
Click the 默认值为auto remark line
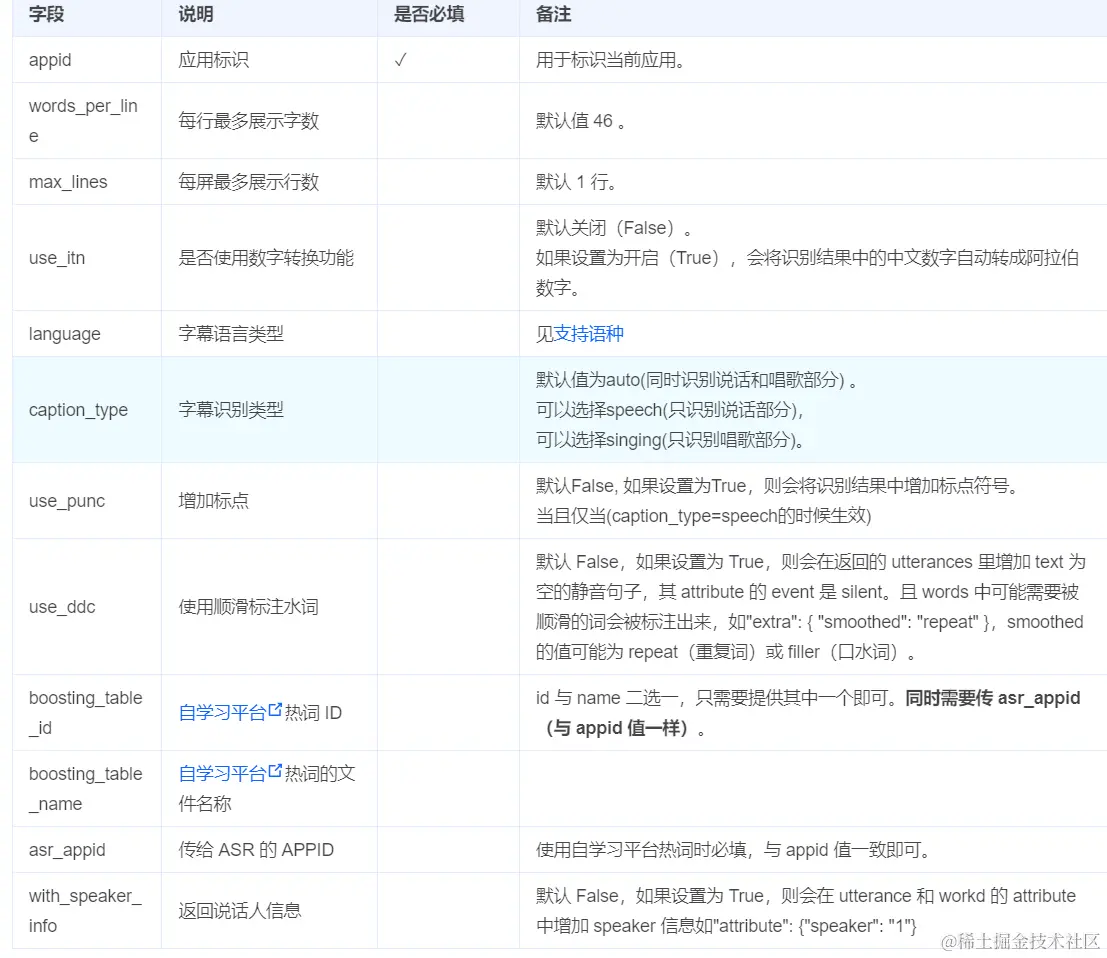pos(696,380)
